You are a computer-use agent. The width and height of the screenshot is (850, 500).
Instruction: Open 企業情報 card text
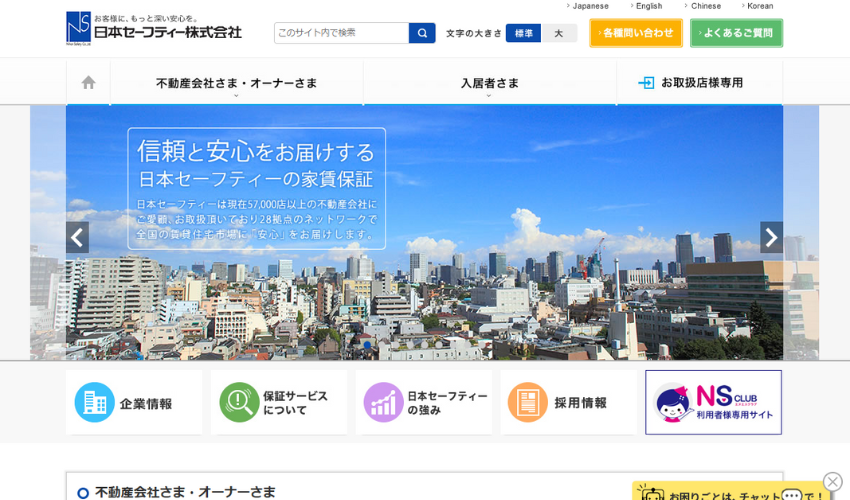tap(146, 403)
